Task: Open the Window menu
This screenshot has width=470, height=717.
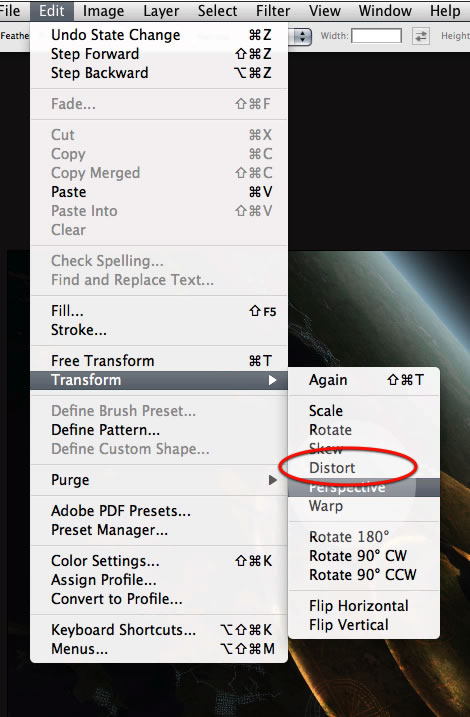Action: pos(385,11)
